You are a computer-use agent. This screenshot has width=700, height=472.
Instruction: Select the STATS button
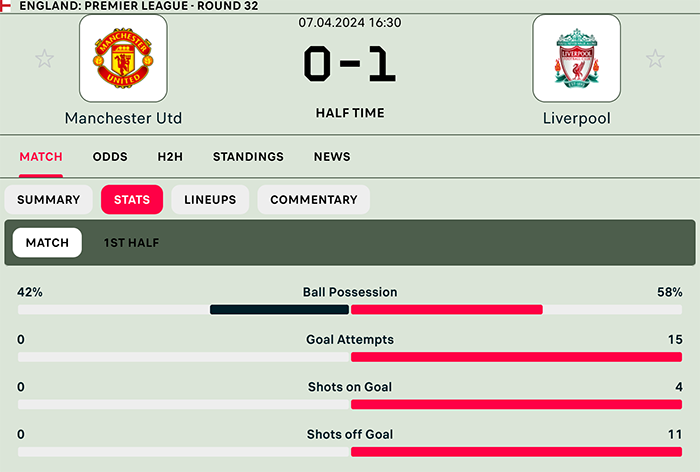(132, 200)
